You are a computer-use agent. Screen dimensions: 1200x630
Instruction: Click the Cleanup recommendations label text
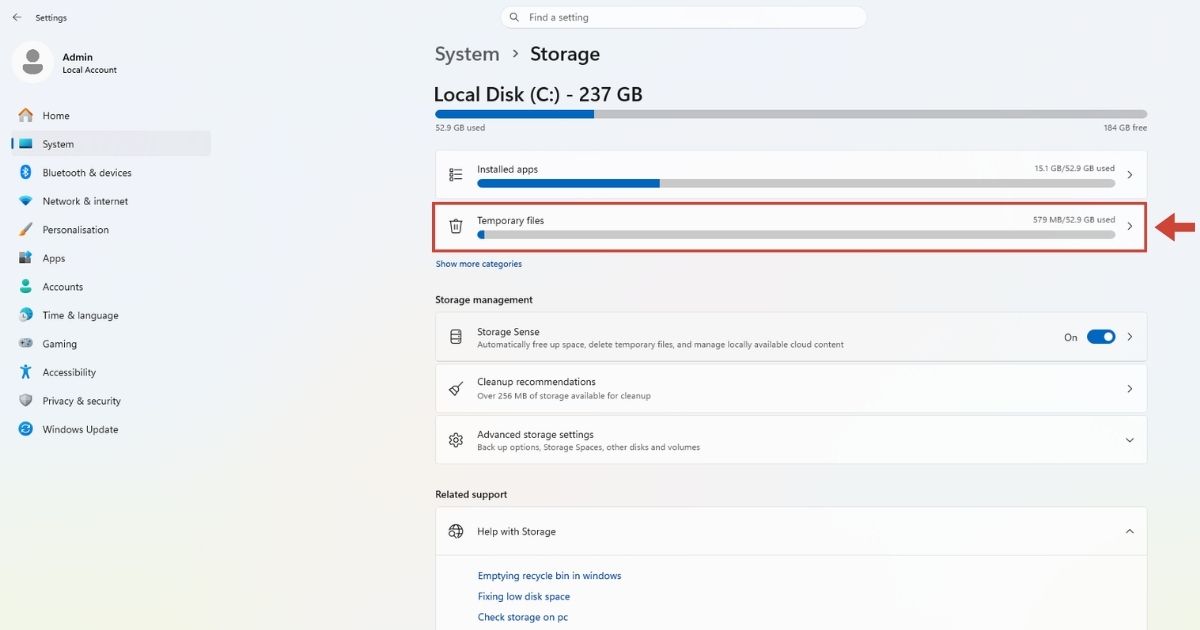tap(536, 382)
